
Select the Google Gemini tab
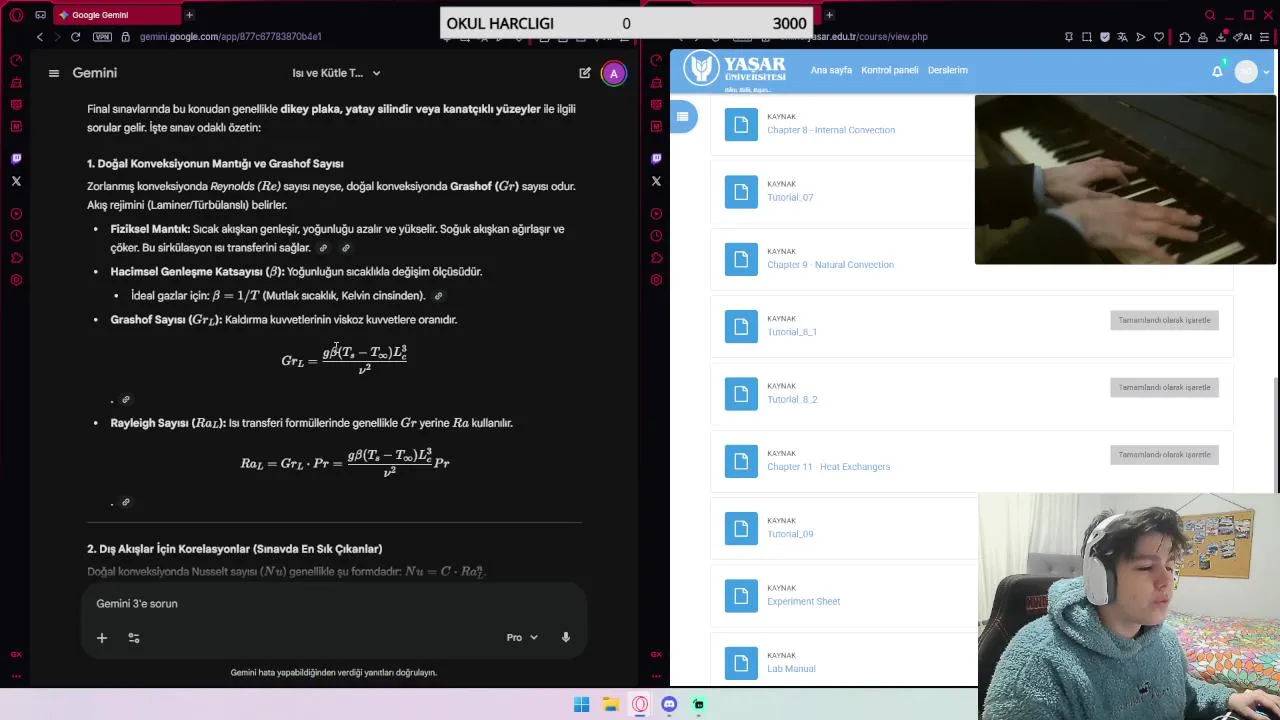117,15
